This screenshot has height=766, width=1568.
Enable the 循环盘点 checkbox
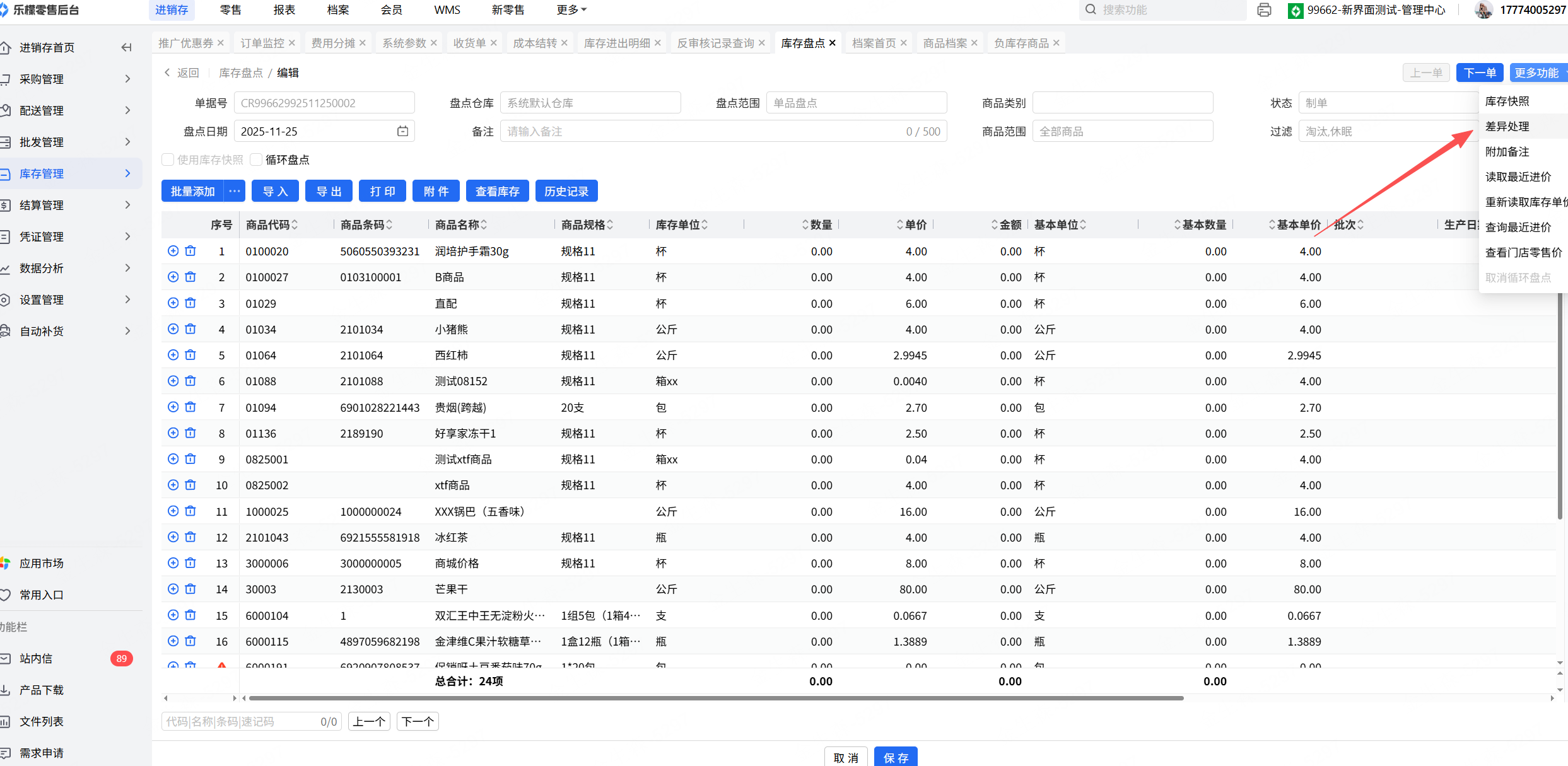pos(256,160)
